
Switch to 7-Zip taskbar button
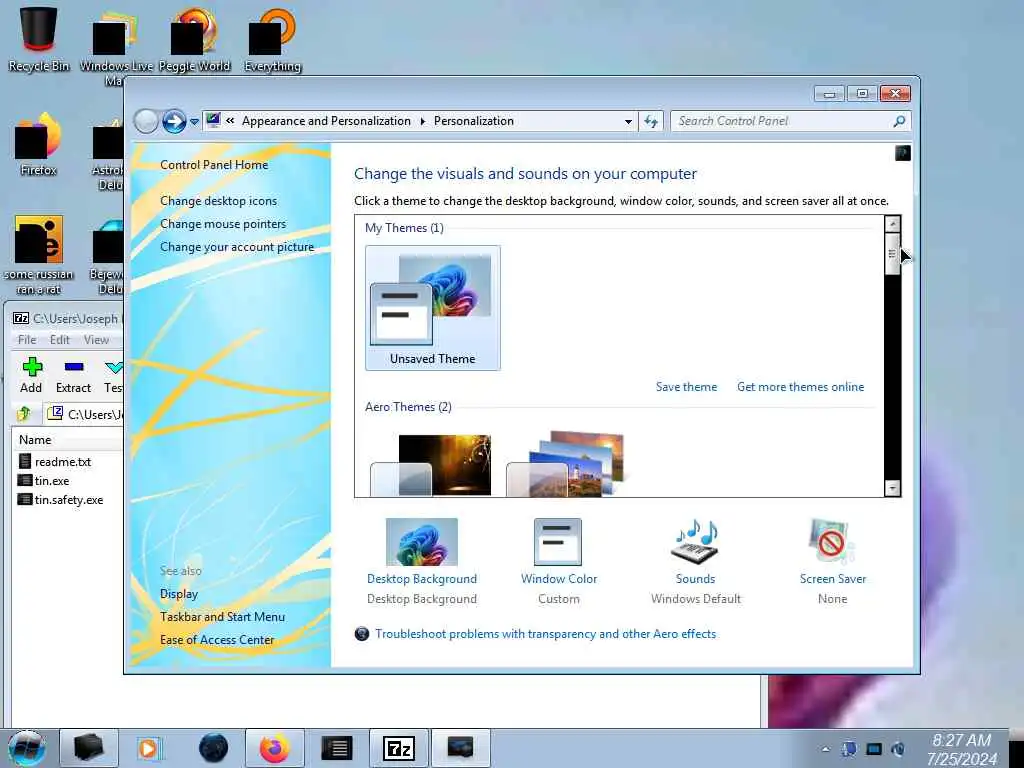click(x=398, y=748)
